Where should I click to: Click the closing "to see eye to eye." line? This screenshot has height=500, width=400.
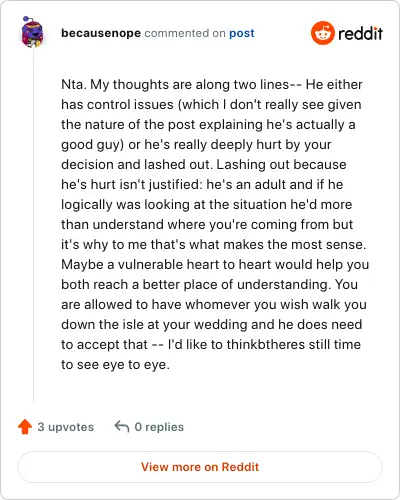115,365
